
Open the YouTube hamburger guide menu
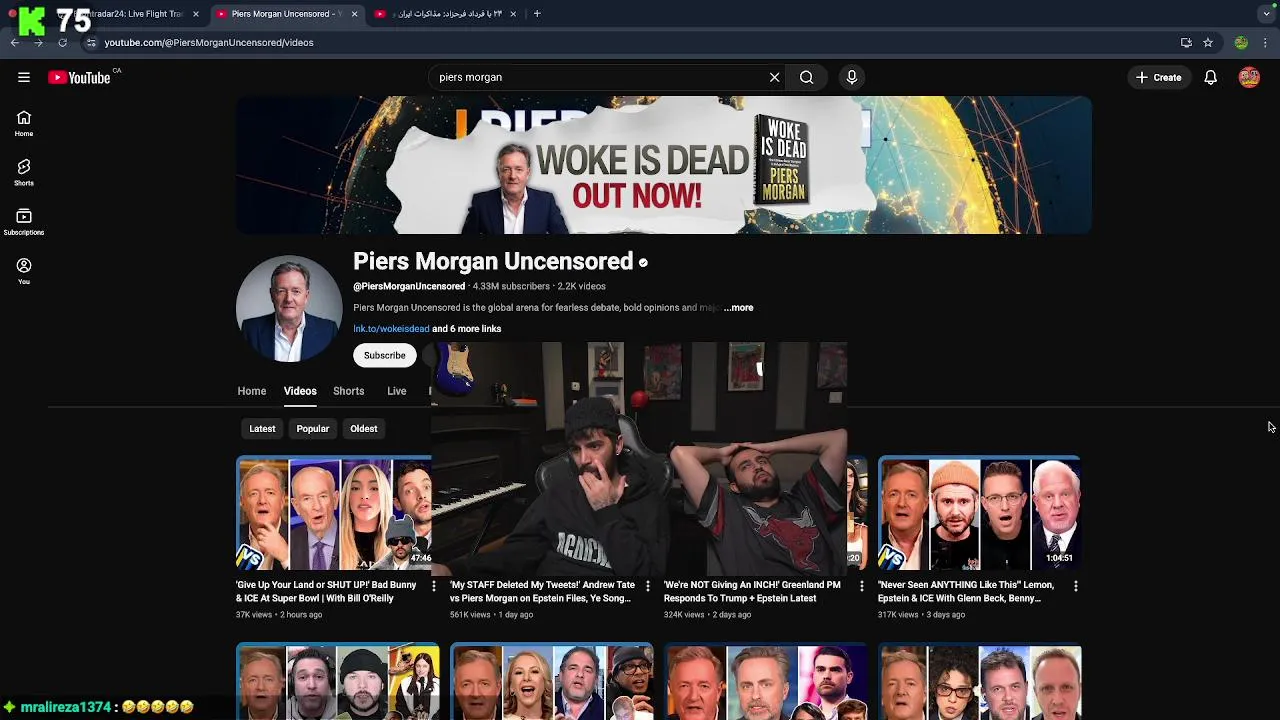click(x=24, y=77)
